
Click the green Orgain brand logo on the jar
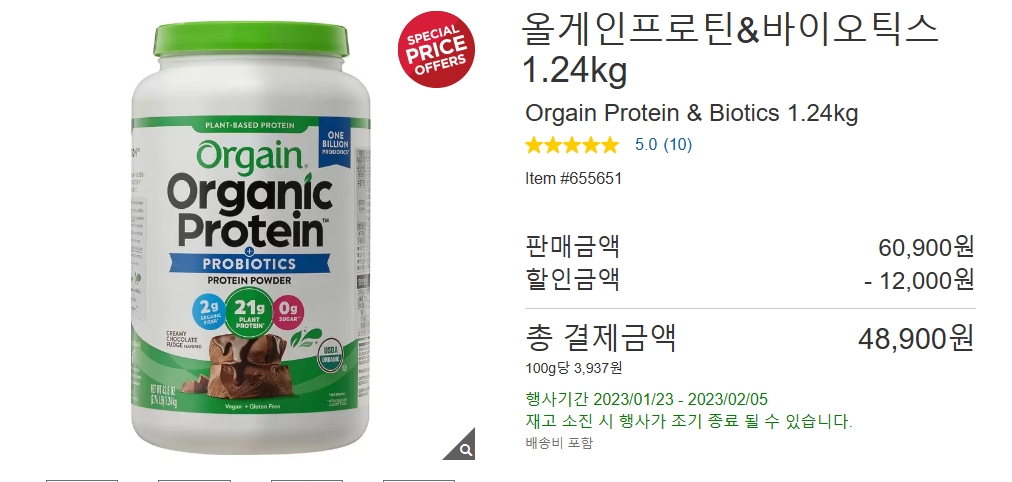(252, 156)
